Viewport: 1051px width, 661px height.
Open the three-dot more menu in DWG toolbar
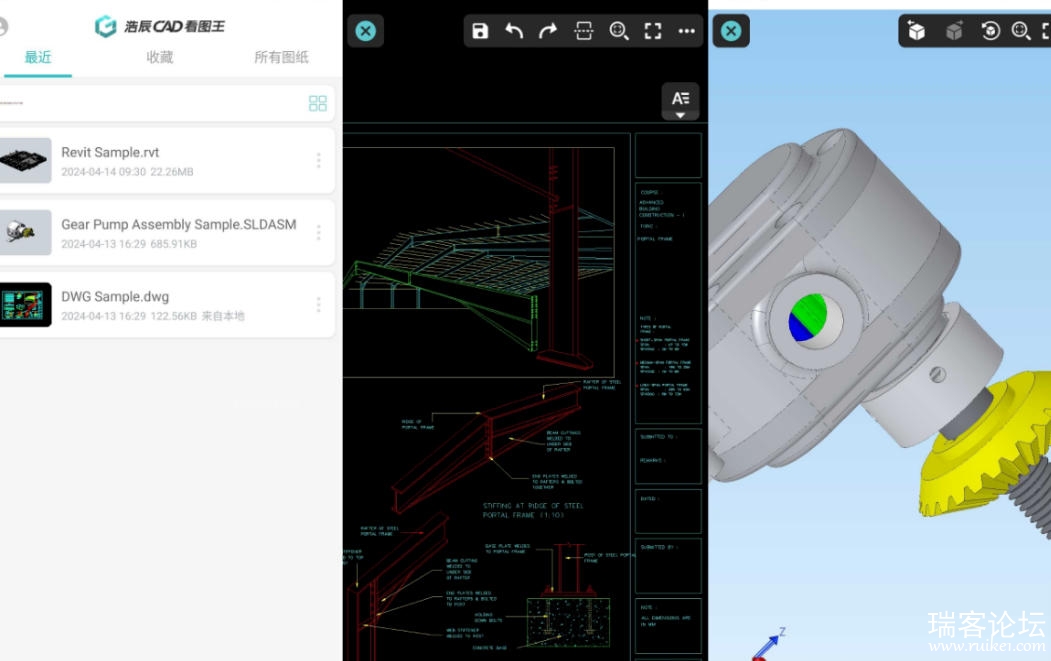[686, 31]
